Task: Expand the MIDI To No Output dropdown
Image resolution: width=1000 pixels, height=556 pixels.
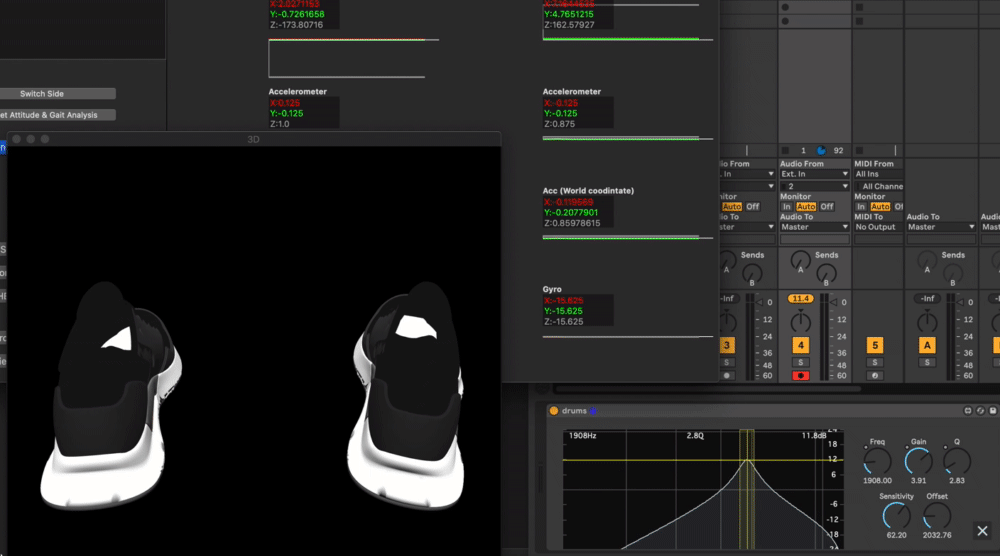Action: pyautogui.click(x=875, y=227)
